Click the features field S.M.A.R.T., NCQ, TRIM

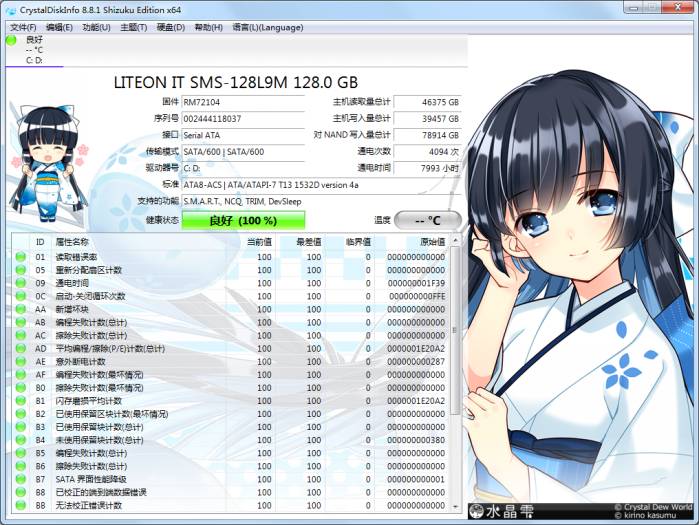point(321,201)
